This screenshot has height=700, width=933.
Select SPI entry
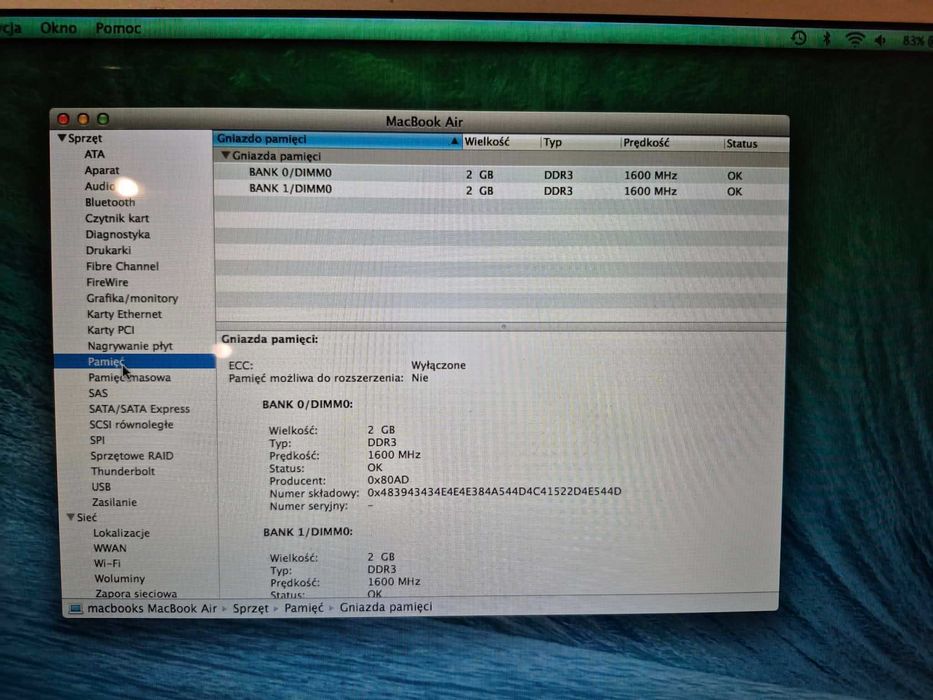pos(98,440)
